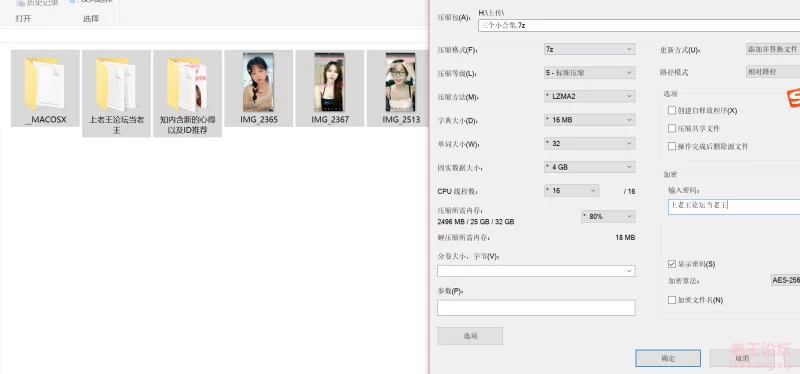
Task: Click 打开 in the Explorer ribbon
Action: point(23,19)
